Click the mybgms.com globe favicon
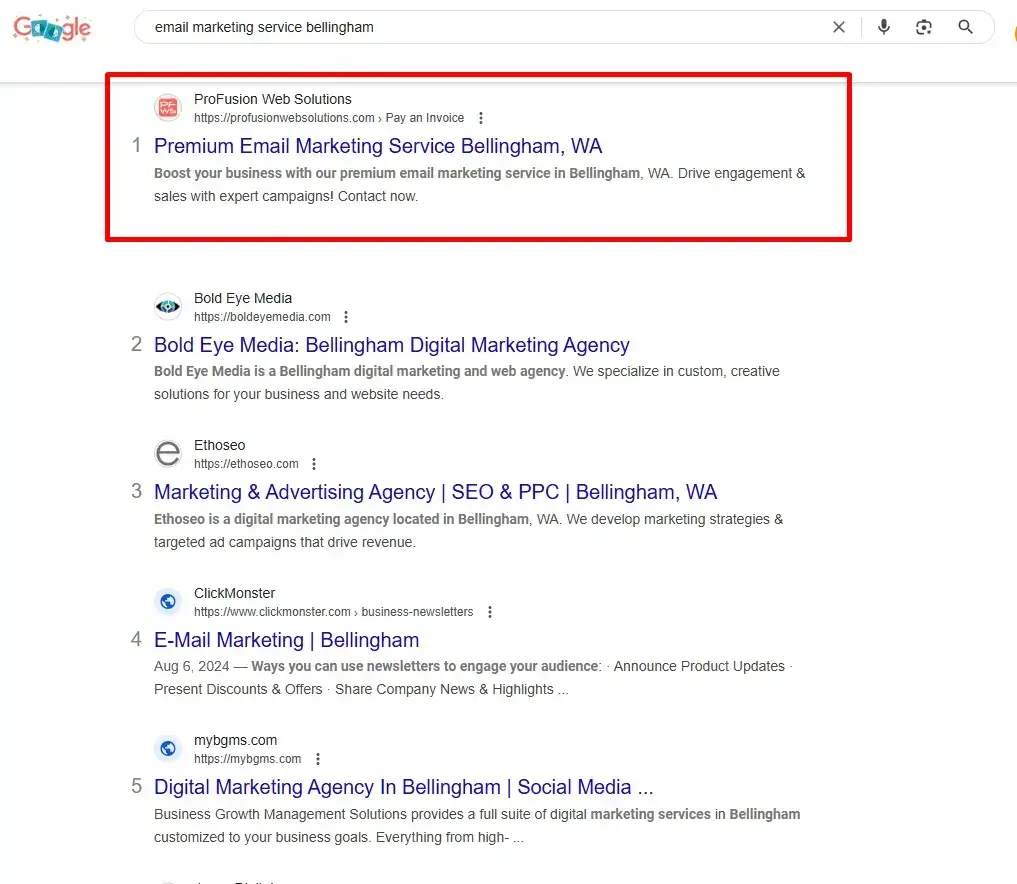1017x884 pixels. [x=168, y=749]
